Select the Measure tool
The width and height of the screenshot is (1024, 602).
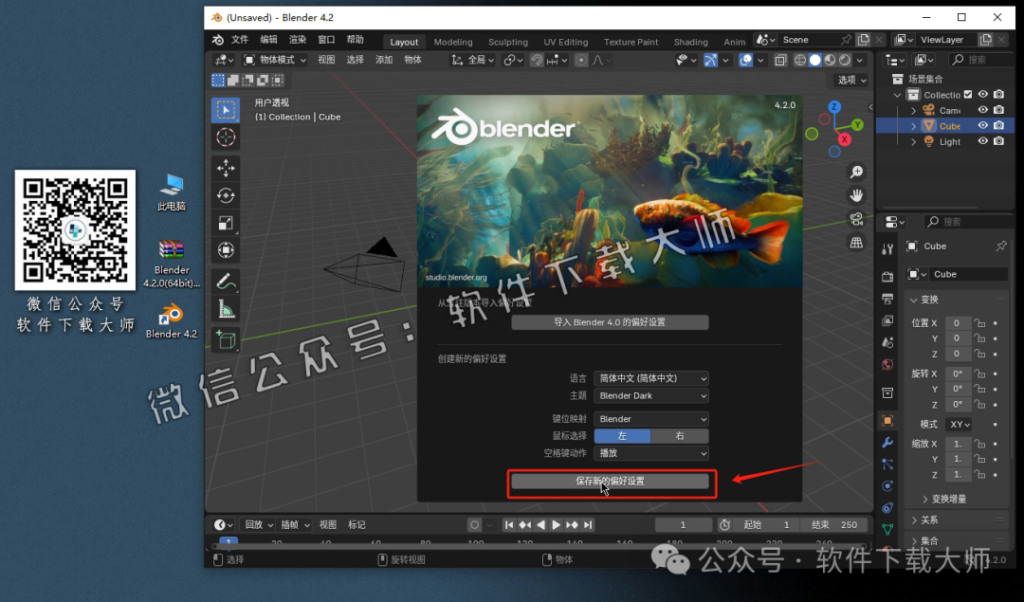pyautogui.click(x=225, y=310)
